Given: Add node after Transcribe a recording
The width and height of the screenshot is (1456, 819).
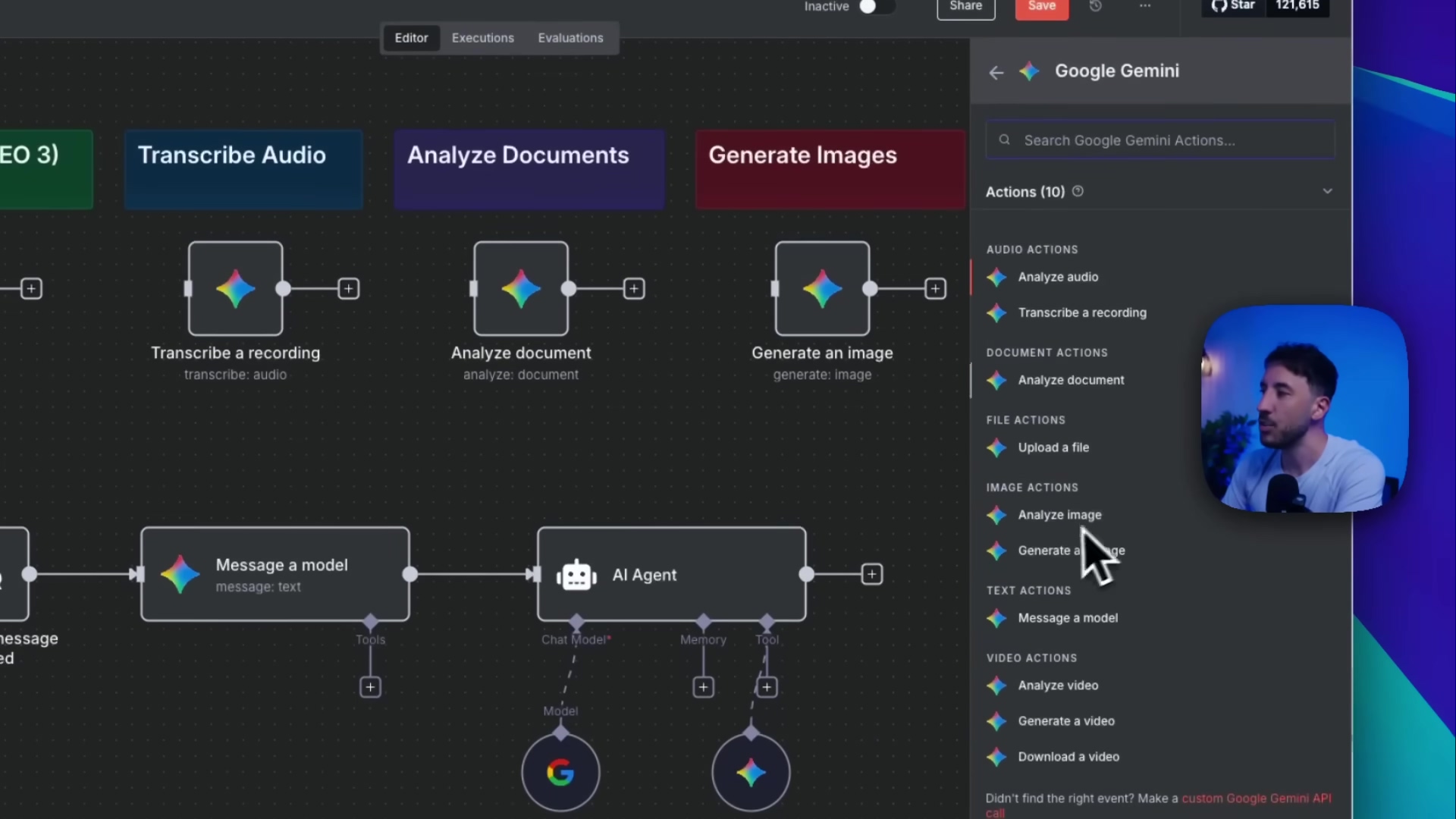Looking at the screenshot, I should pos(348,289).
